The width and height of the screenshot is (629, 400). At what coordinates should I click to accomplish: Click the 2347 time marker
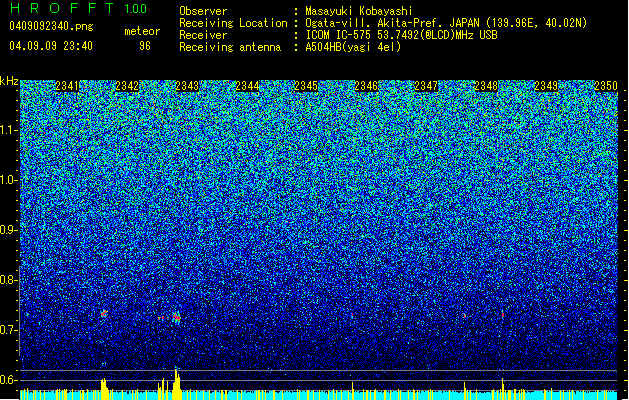(x=426, y=86)
